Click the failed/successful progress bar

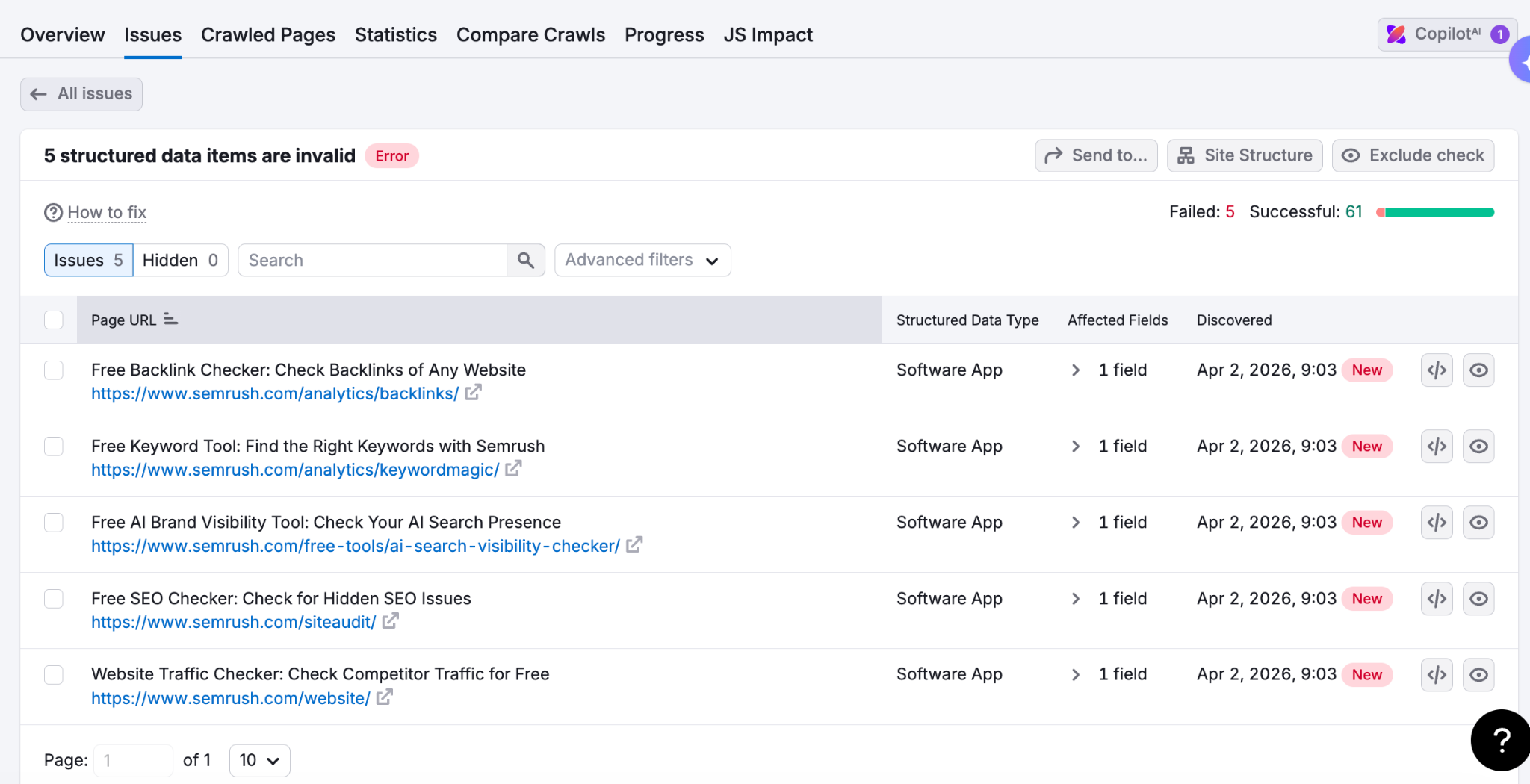(1435, 212)
